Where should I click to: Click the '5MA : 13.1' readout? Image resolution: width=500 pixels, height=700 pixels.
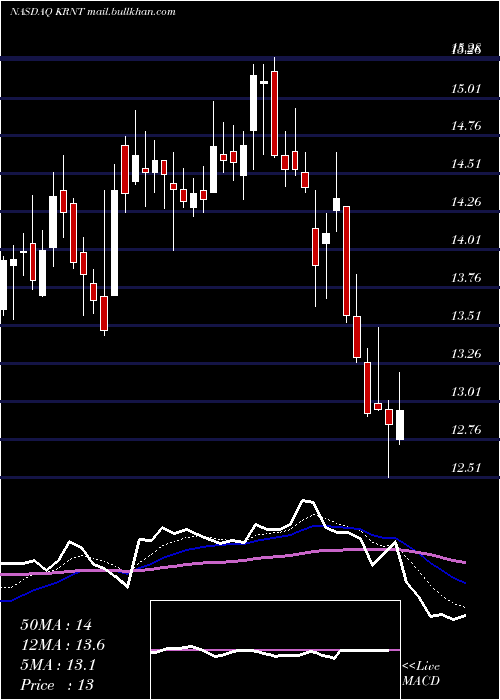pyautogui.click(x=58, y=665)
